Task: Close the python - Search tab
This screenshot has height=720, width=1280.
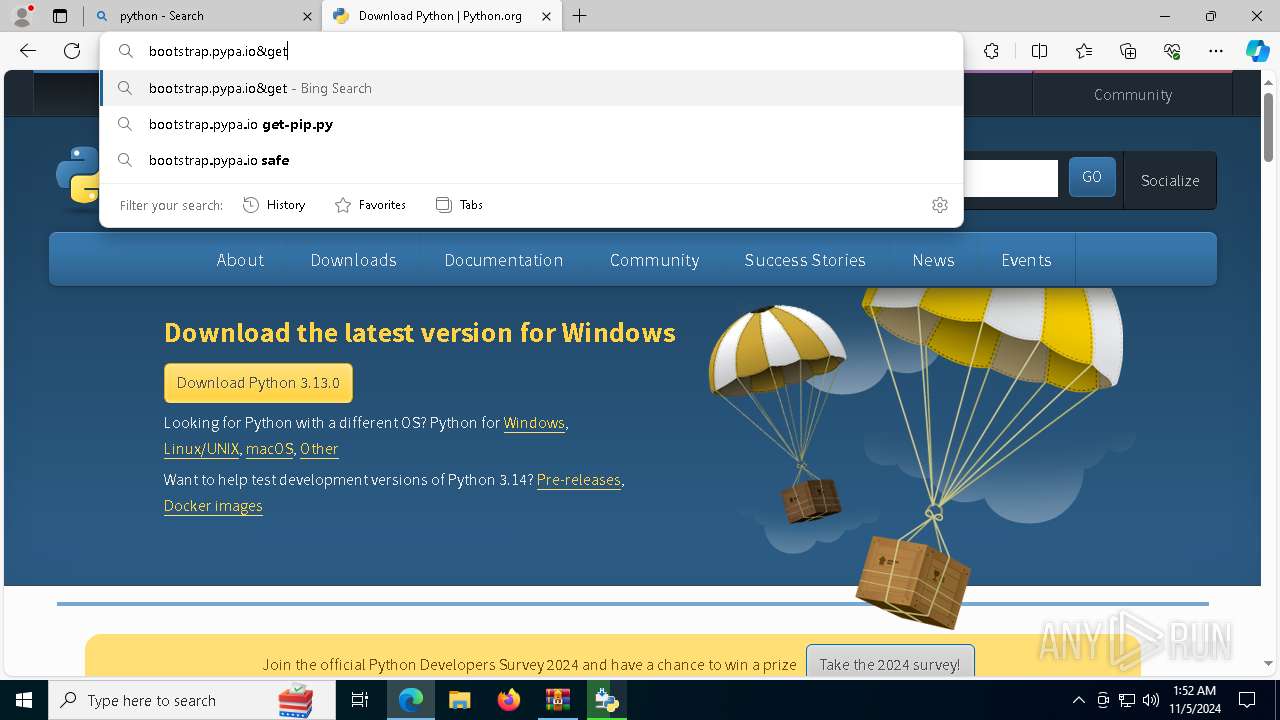Action: pyautogui.click(x=307, y=16)
